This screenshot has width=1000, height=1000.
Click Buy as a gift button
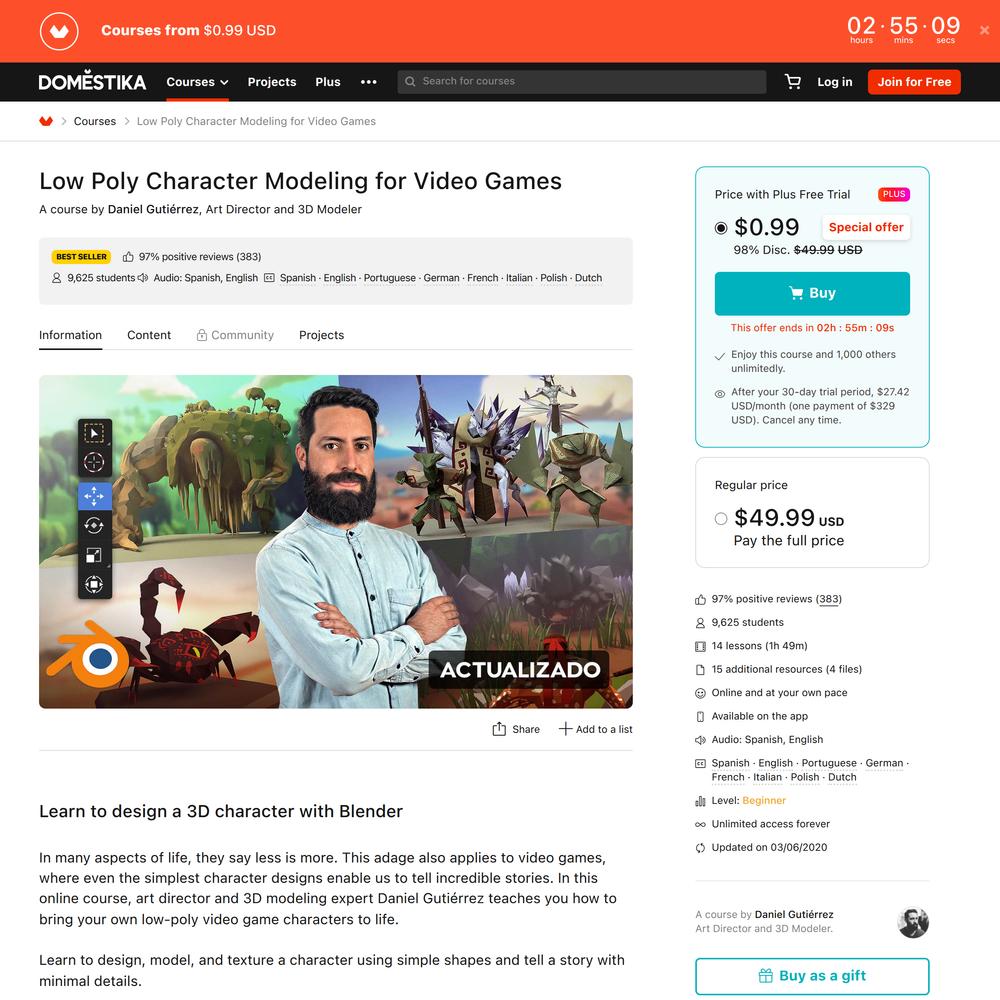point(812,976)
